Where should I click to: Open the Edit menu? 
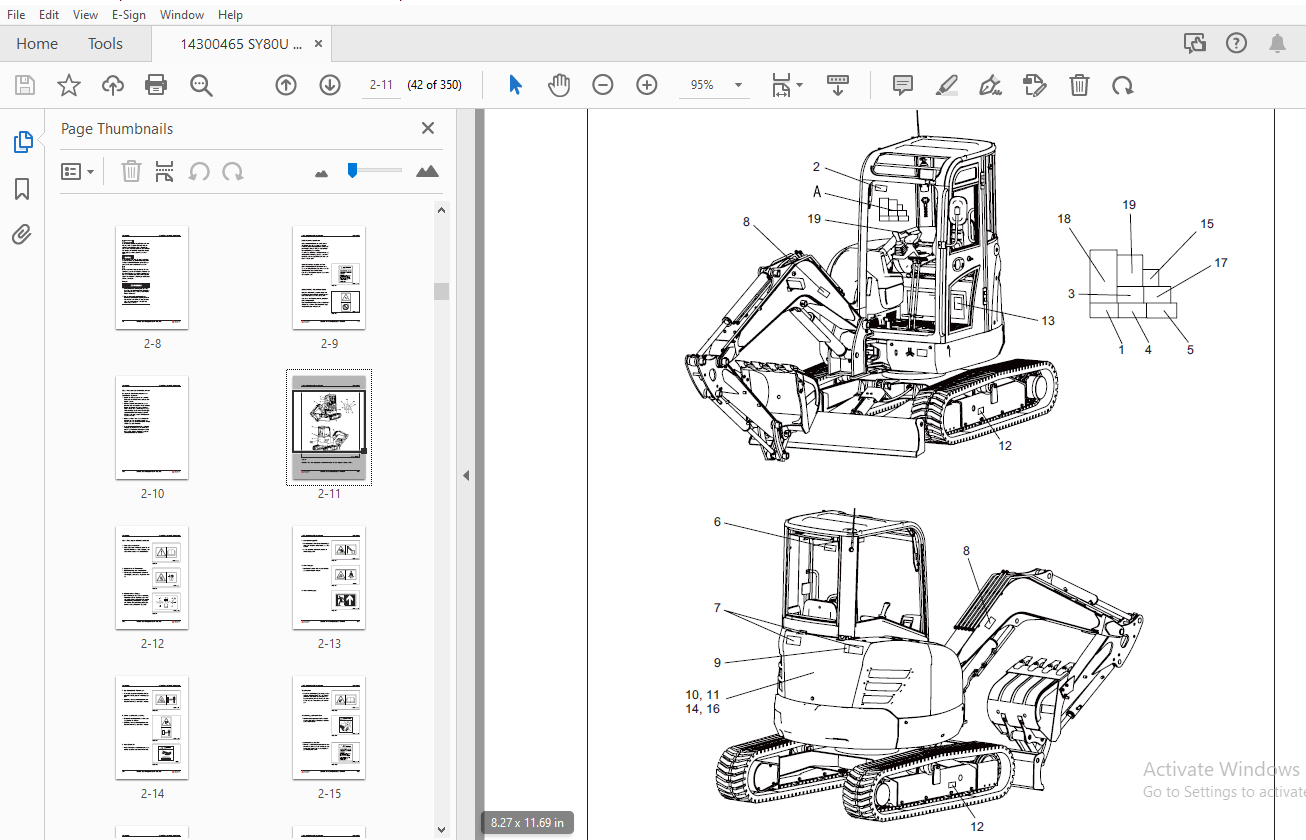point(49,15)
